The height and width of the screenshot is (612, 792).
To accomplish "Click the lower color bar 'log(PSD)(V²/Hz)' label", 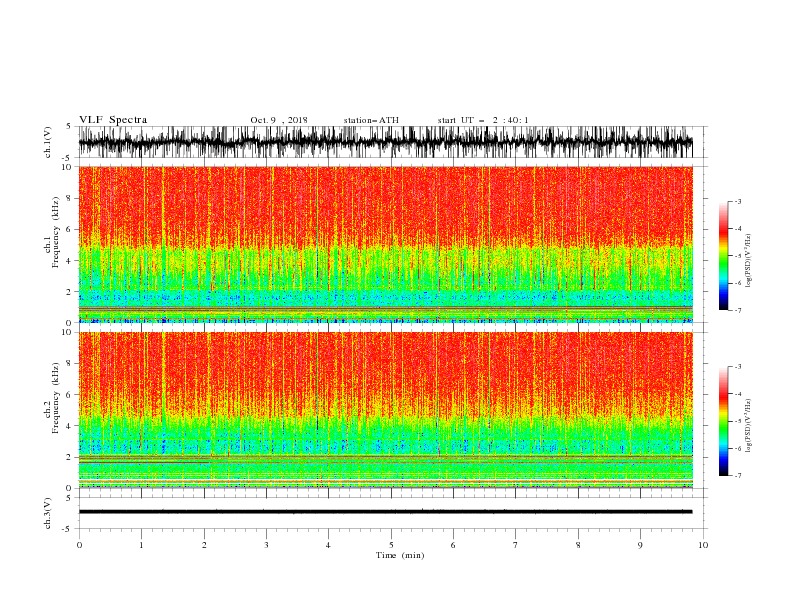I will pyautogui.click(x=749, y=426).
